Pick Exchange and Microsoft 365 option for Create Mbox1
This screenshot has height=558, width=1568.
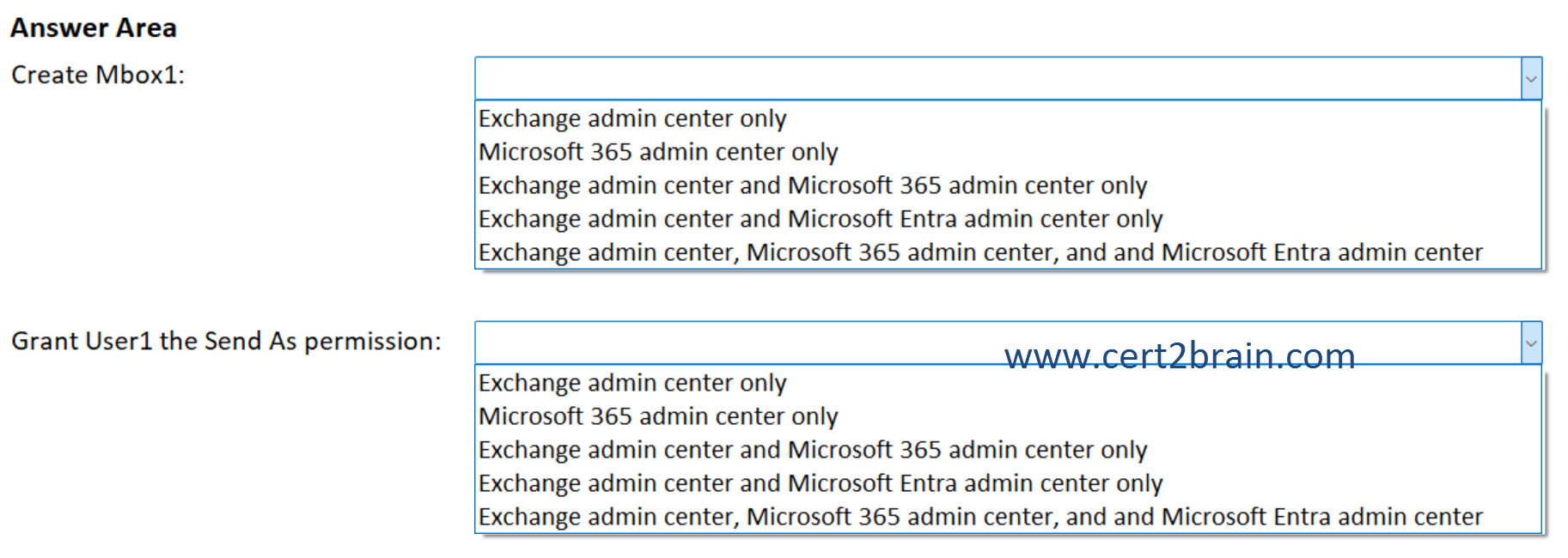[813, 185]
